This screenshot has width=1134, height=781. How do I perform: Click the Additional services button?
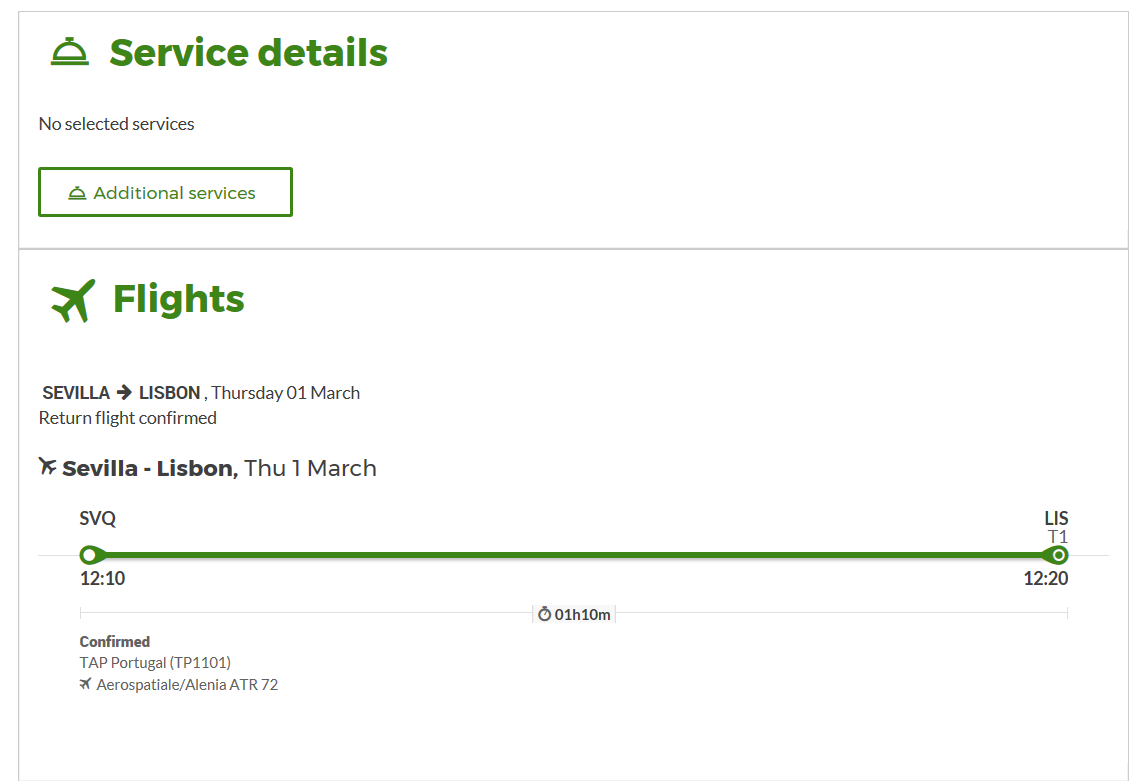[165, 192]
